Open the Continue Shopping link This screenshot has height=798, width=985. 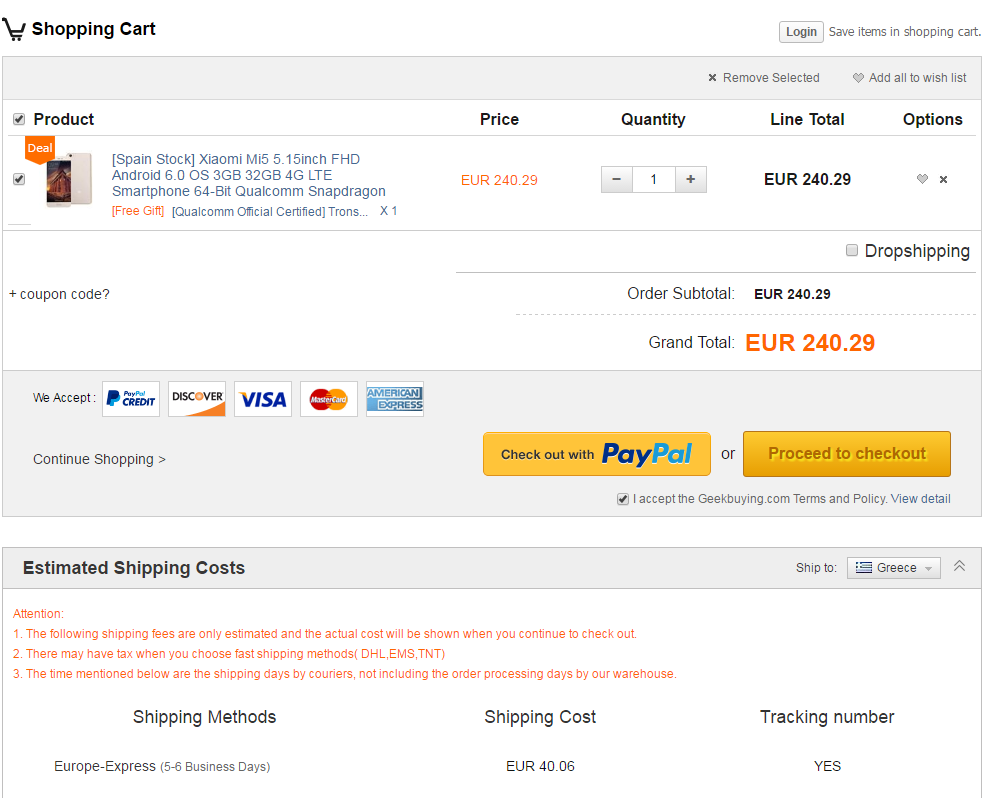99,459
